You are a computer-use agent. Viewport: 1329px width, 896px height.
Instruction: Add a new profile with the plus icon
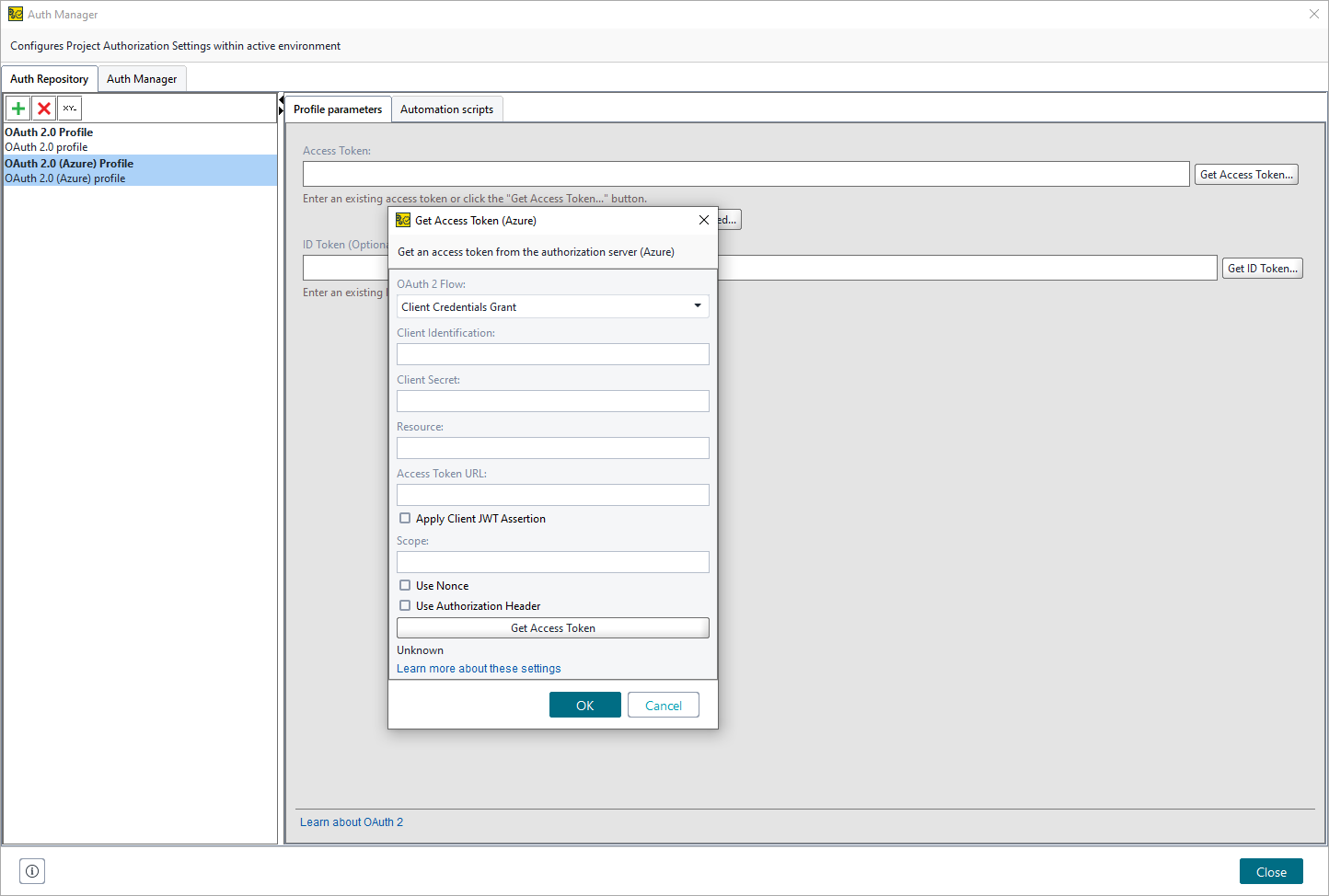(x=17, y=108)
